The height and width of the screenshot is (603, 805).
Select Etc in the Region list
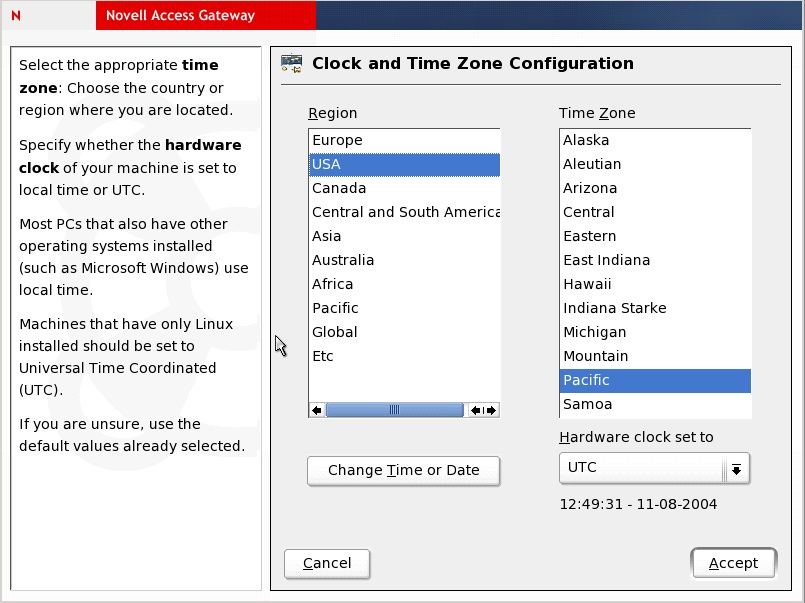[323, 356]
